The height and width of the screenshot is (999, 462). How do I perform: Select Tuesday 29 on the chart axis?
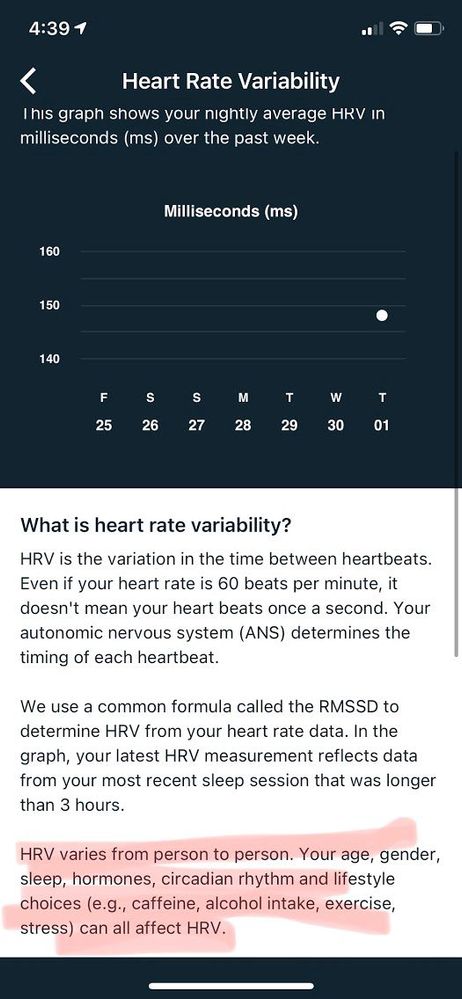[289, 412]
